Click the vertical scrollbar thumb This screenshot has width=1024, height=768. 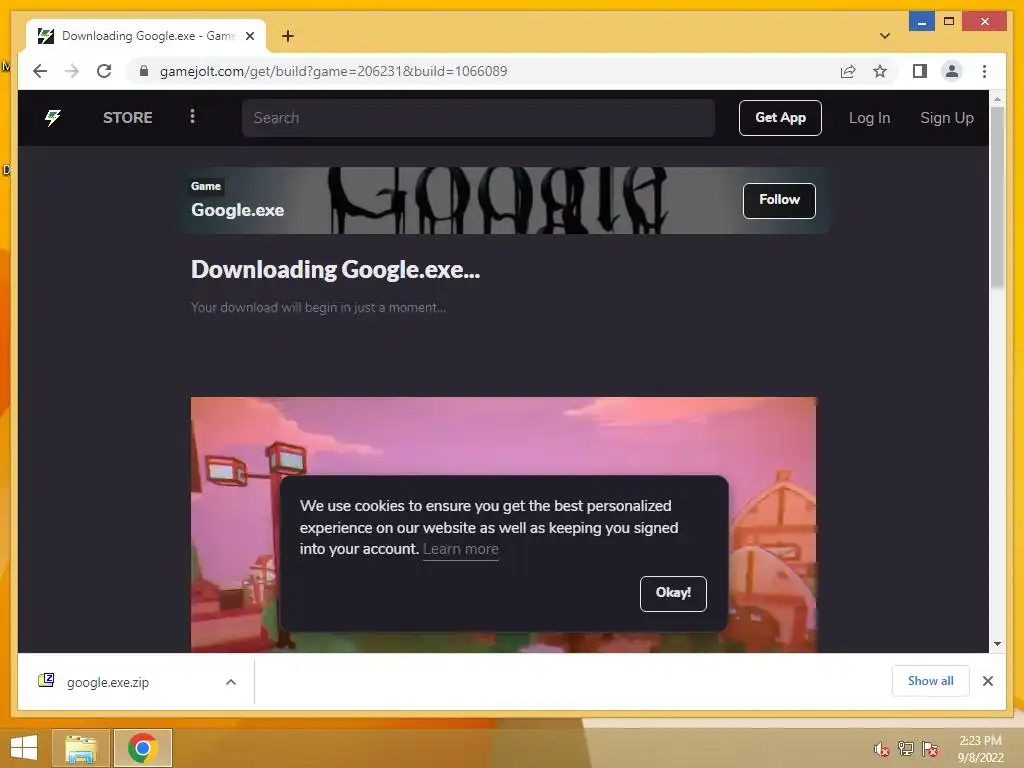(x=997, y=197)
